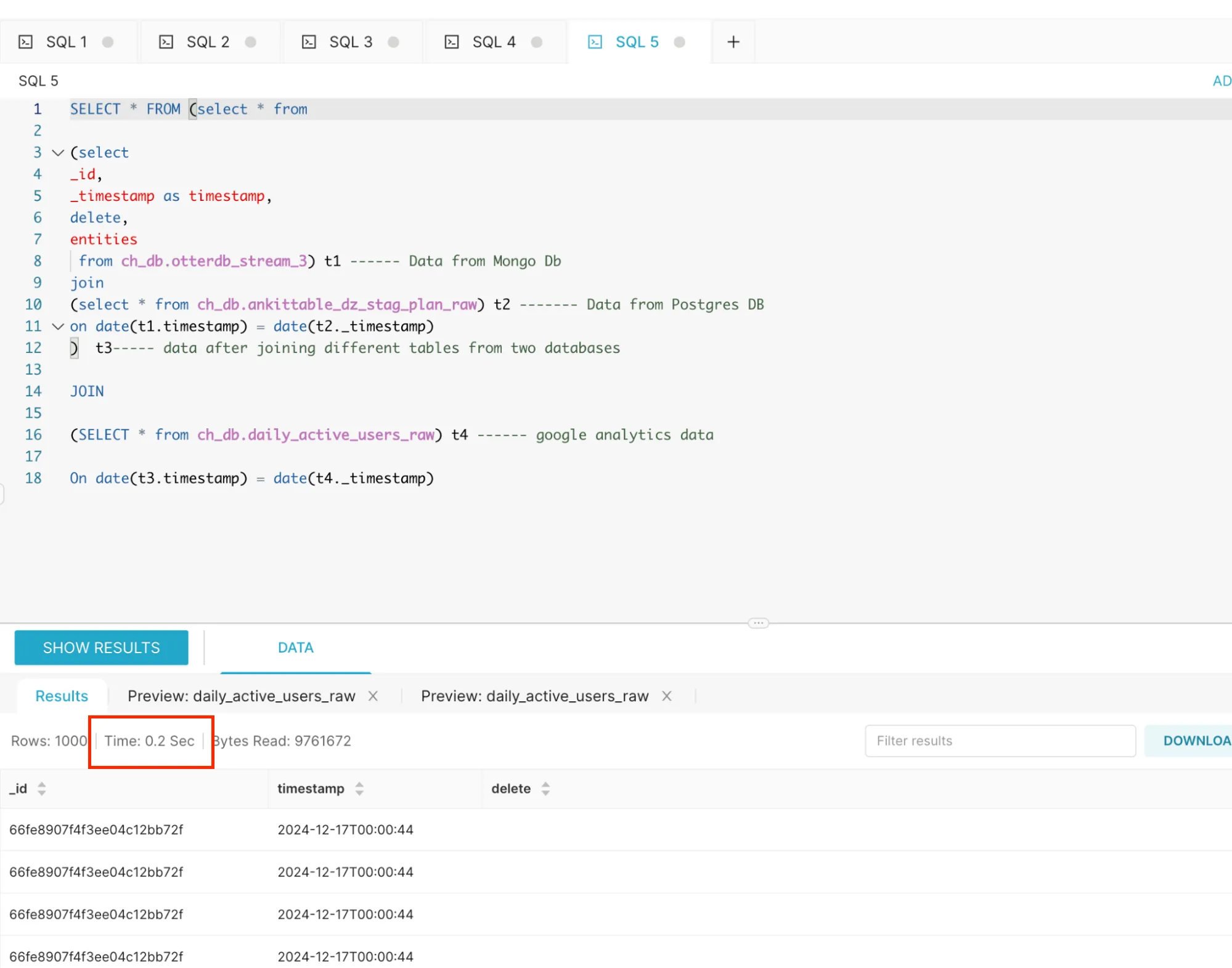Image resolution: width=1232 pixels, height=968 pixels.
Task: Collapse code fold at line 3
Action: (58, 152)
